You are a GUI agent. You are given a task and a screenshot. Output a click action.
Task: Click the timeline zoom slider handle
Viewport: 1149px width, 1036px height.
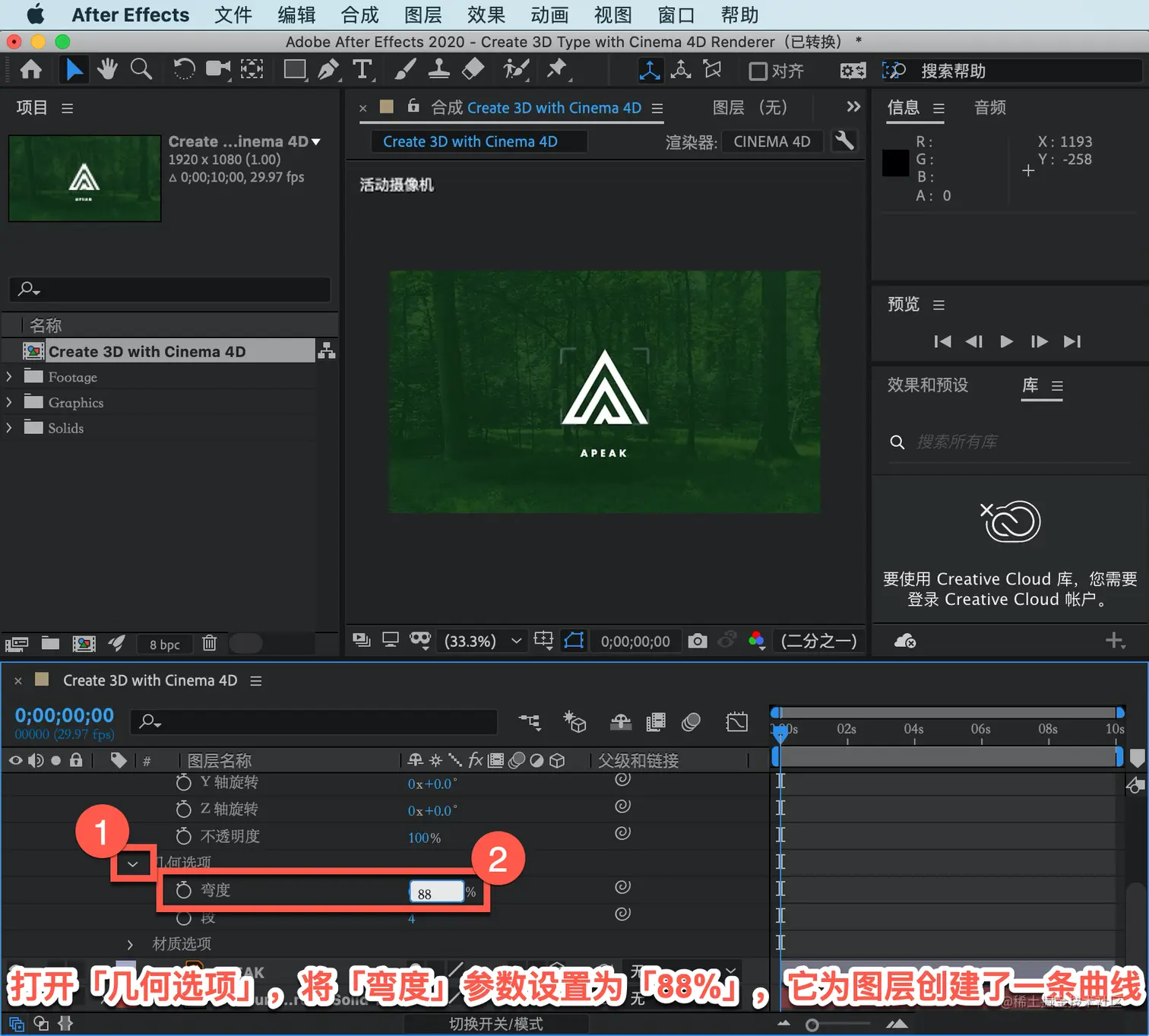coord(812,1025)
